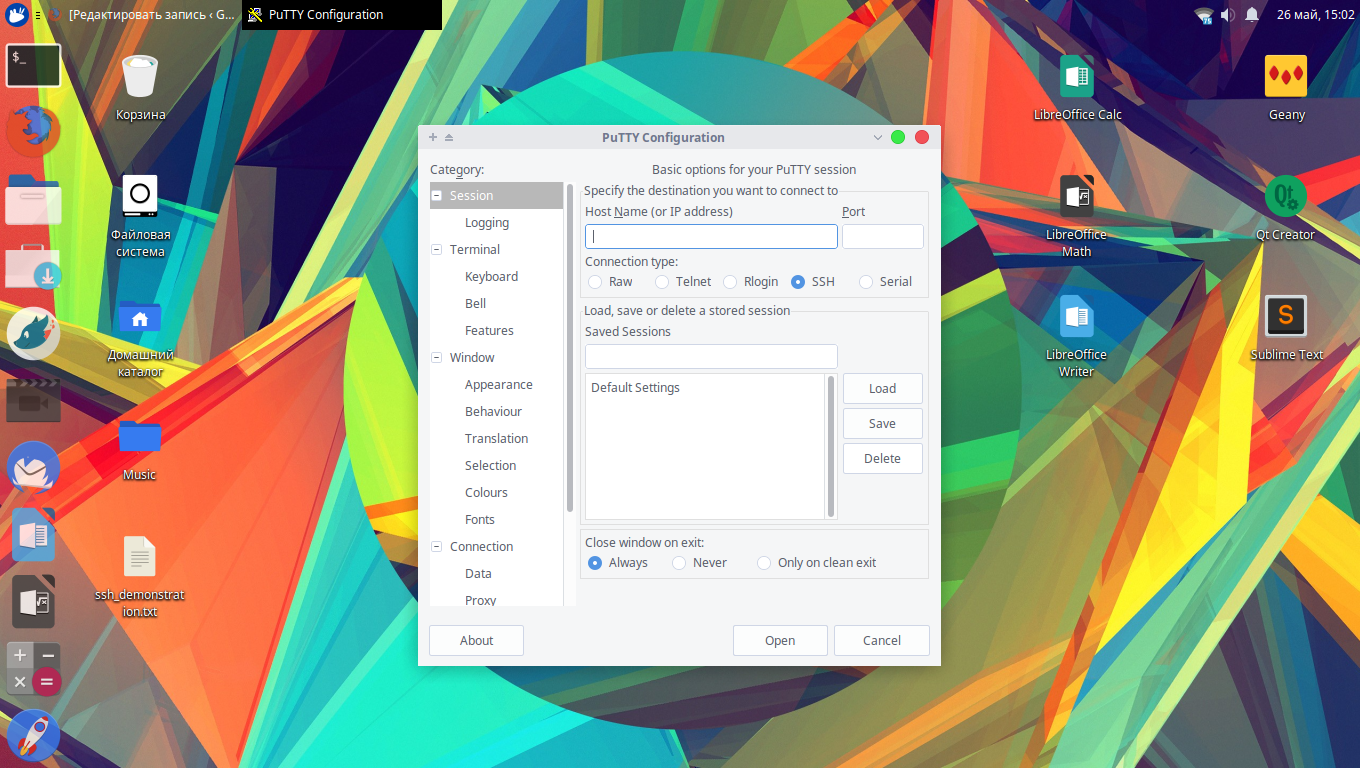
Task: Open the video camera dock icon
Action: pos(34,401)
